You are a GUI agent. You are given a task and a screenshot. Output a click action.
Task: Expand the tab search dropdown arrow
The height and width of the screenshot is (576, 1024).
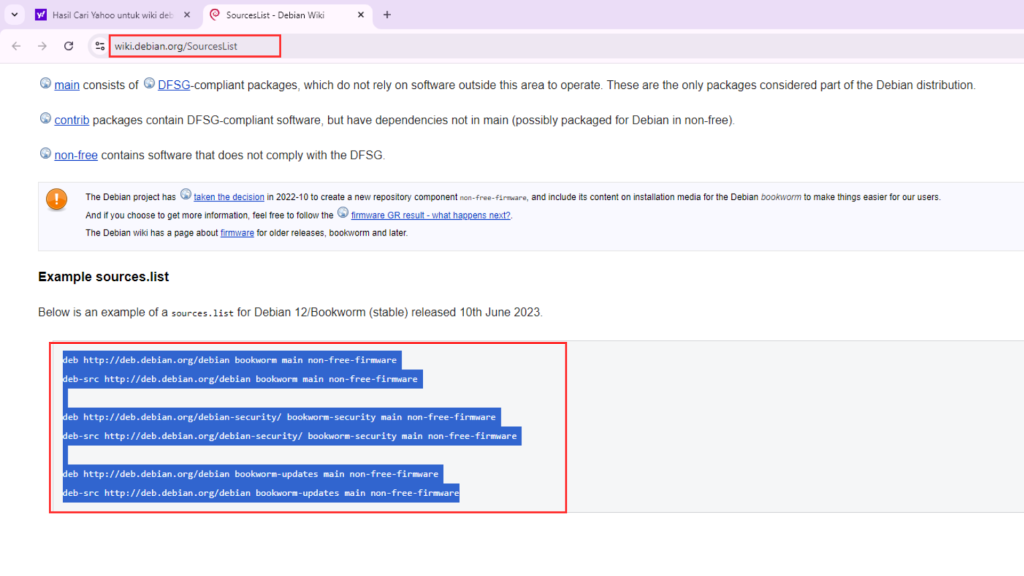pos(13,15)
